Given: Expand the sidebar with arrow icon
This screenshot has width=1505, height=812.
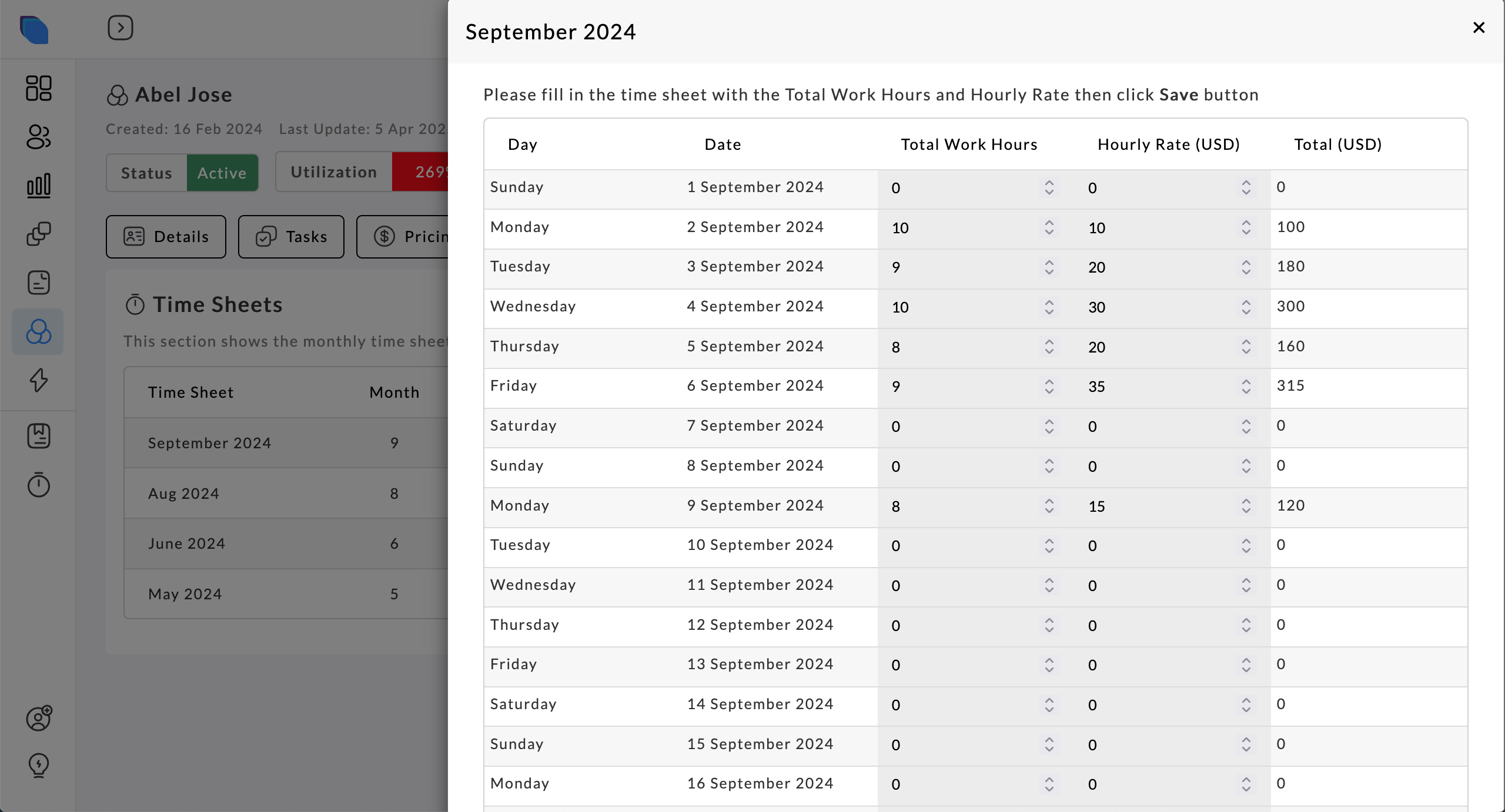Looking at the screenshot, I should [121, 28].
